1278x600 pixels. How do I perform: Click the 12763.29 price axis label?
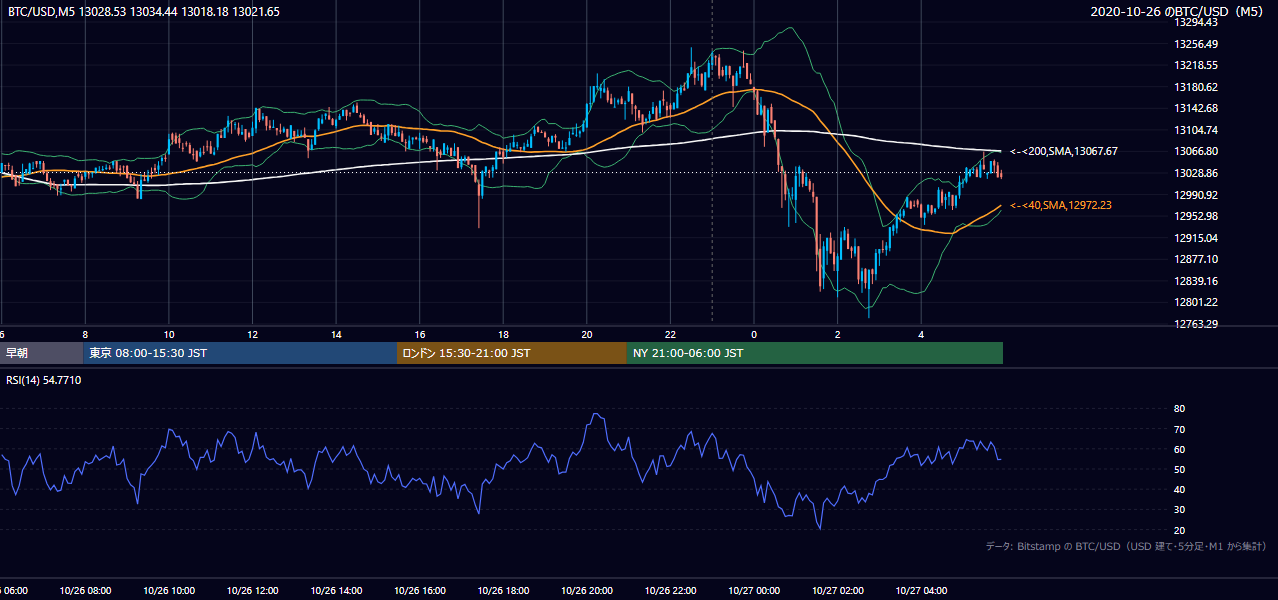[x=1196, y=324]
